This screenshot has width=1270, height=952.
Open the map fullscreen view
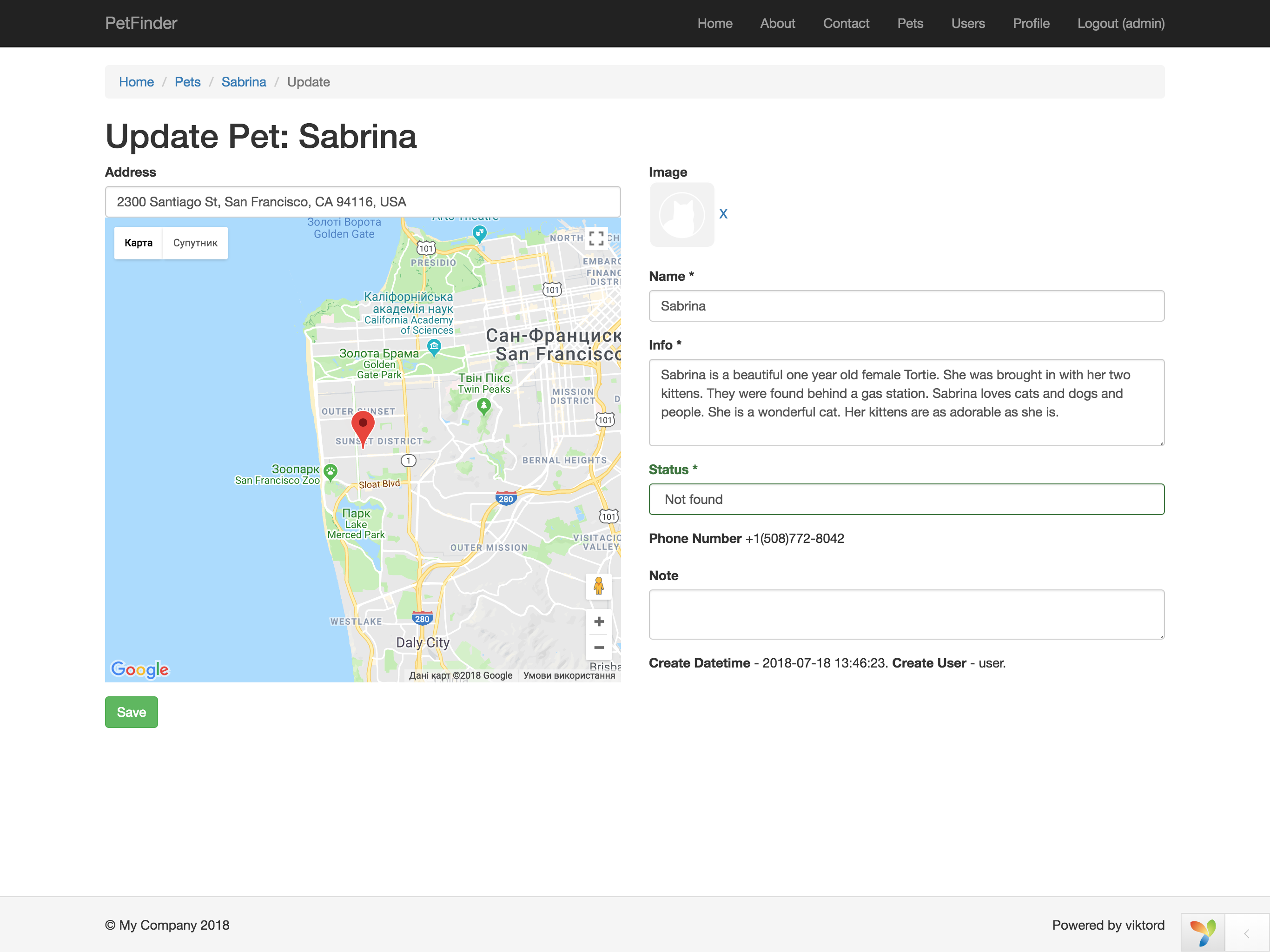(596, 238)
